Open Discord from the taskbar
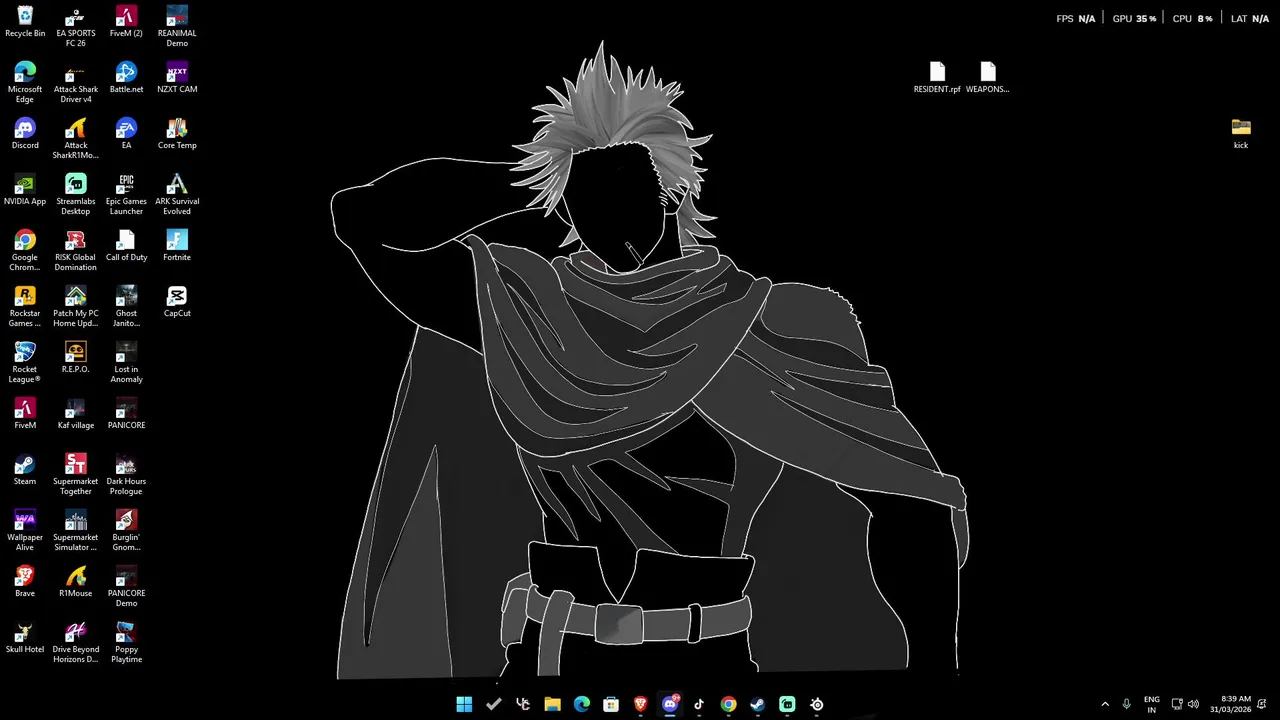This screenshot has height=720, width=1280. pyautogui.click(x=670, y=704)
